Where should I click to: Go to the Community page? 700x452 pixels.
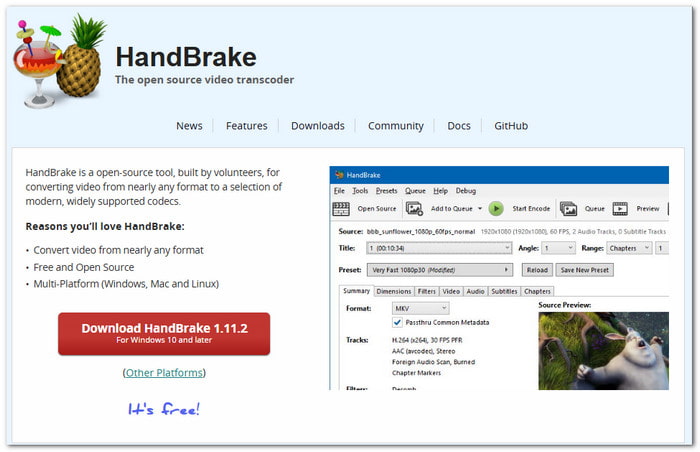tap(396, 126)
